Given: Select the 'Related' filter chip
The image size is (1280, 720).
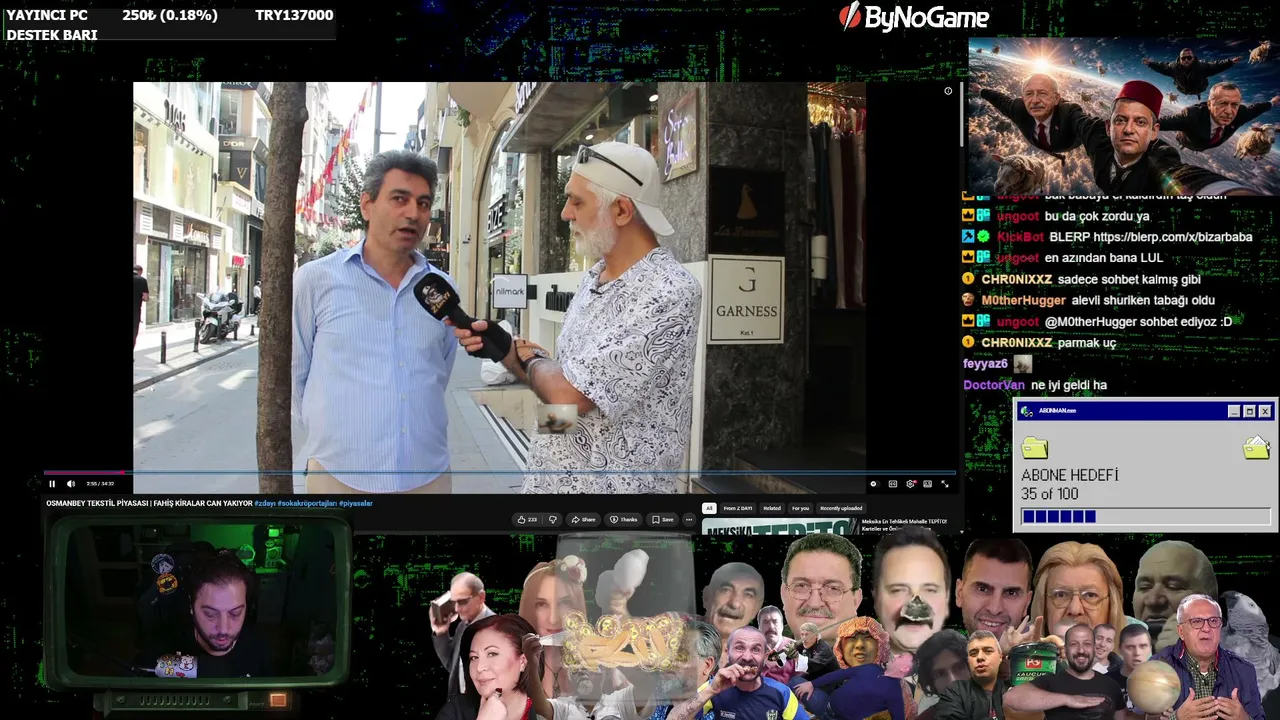Looking at the screenshot, I should (x=772, y=508).
